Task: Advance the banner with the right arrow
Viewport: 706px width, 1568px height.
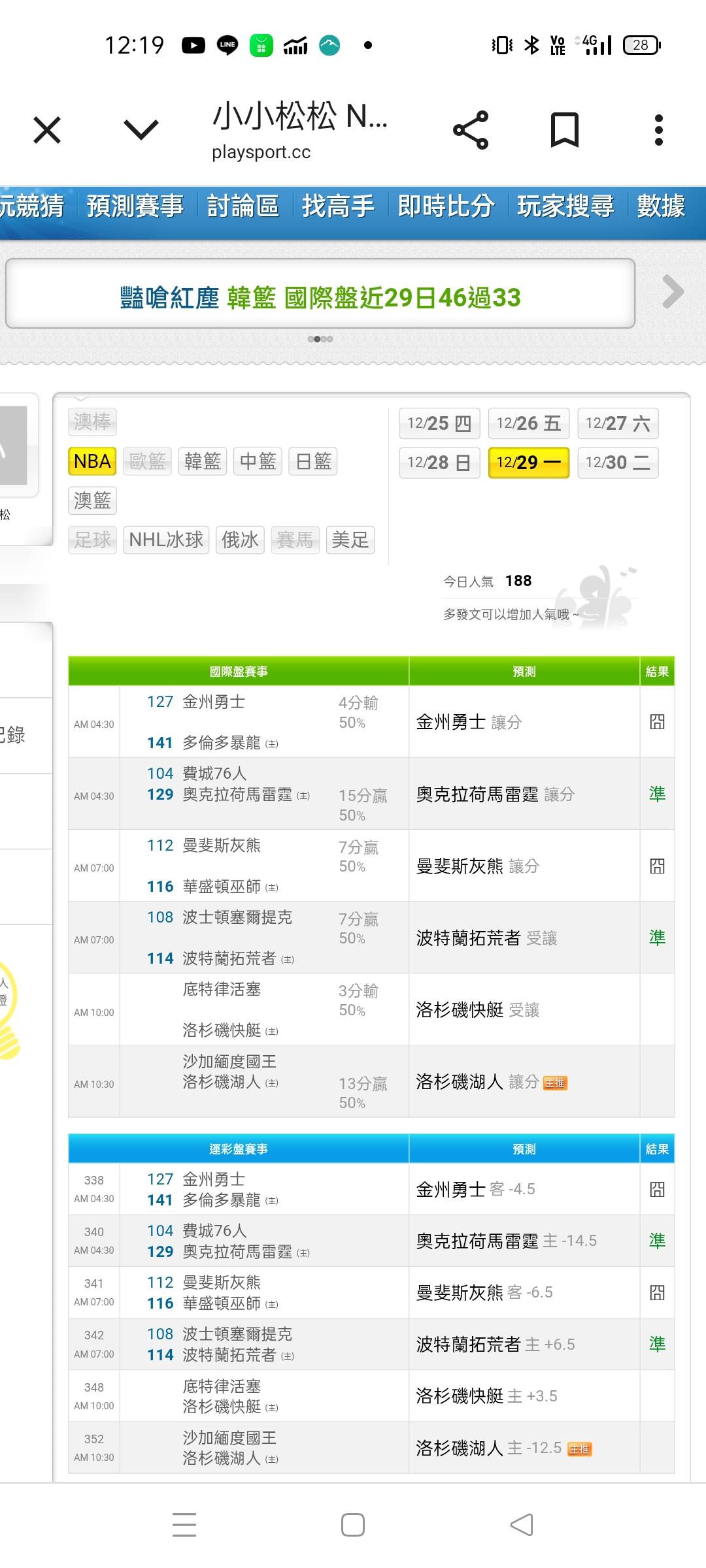Action: click(673, 291)
